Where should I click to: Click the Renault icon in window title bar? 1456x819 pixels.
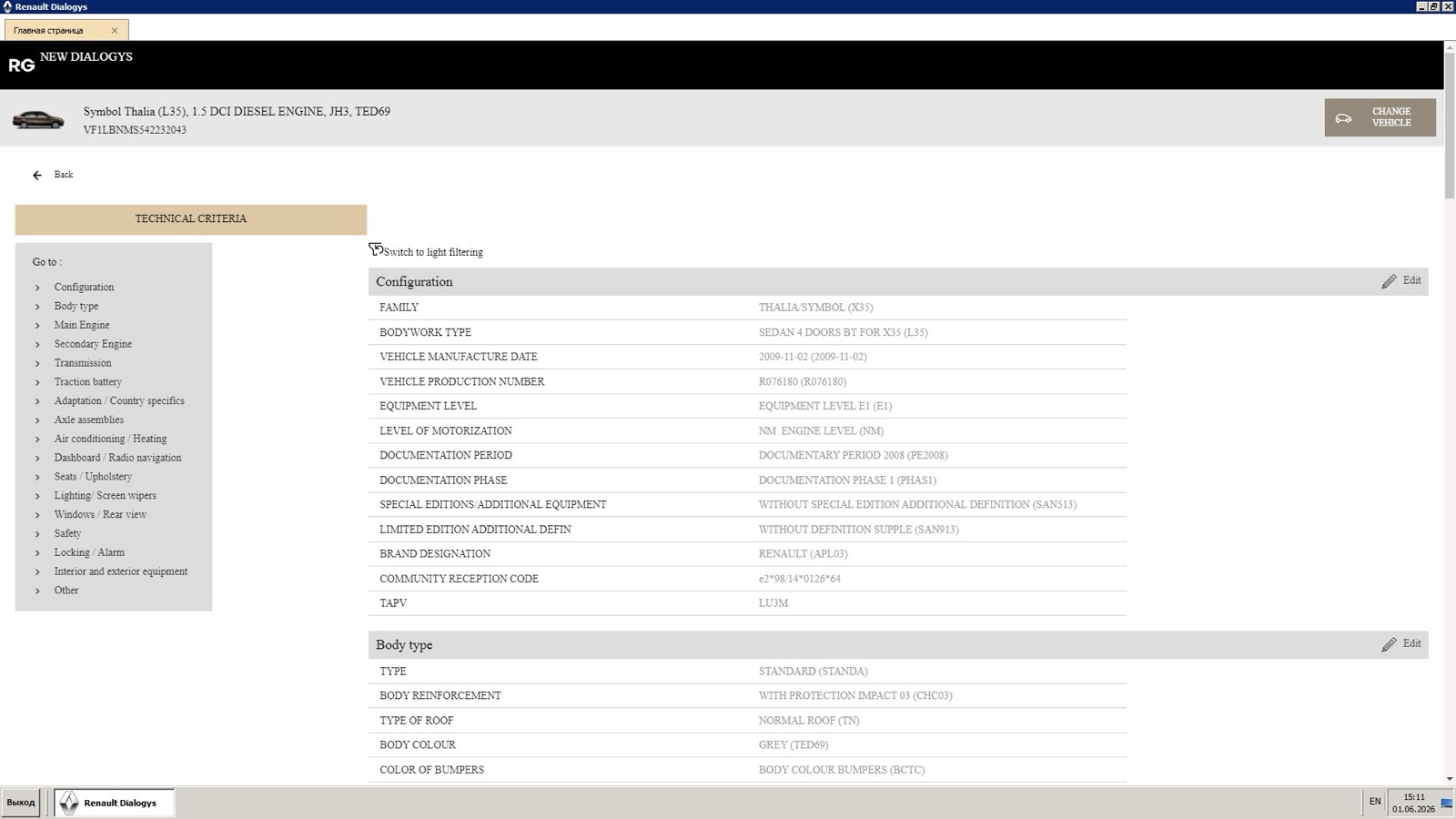tap(7, 6)
